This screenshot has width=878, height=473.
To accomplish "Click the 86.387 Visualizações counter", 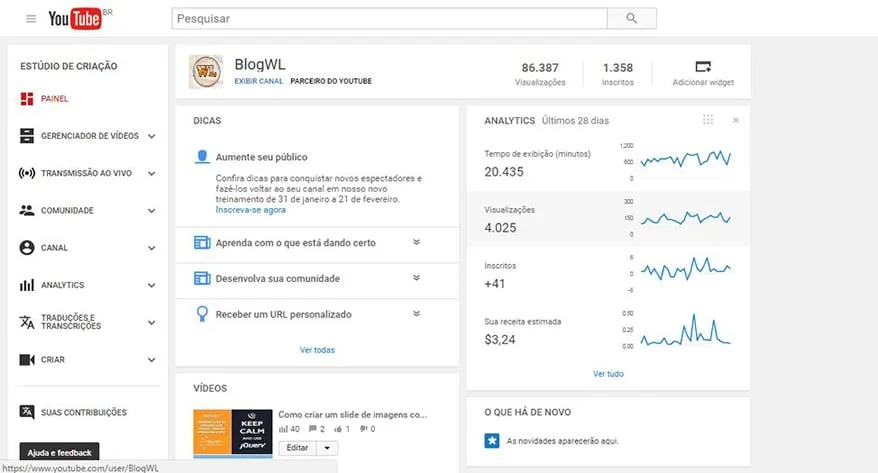I will [540, 74].
